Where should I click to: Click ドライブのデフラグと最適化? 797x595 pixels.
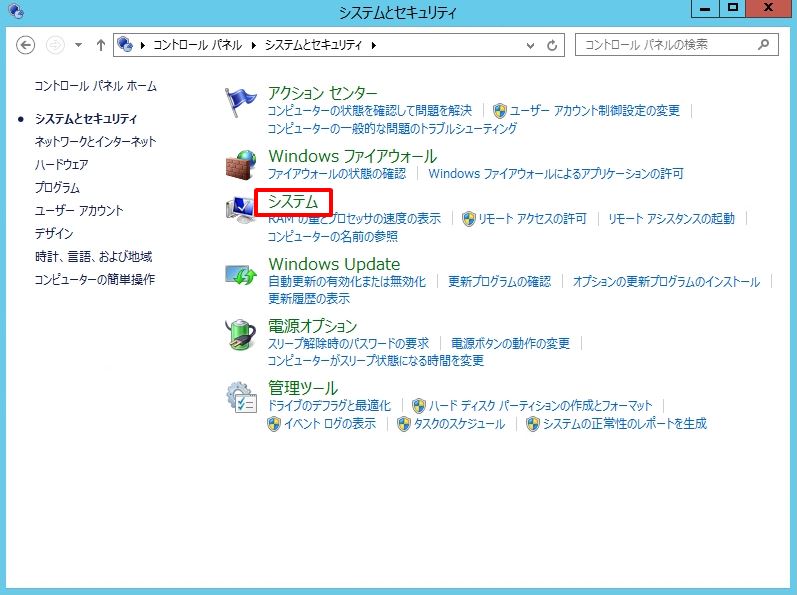(329, 405)
